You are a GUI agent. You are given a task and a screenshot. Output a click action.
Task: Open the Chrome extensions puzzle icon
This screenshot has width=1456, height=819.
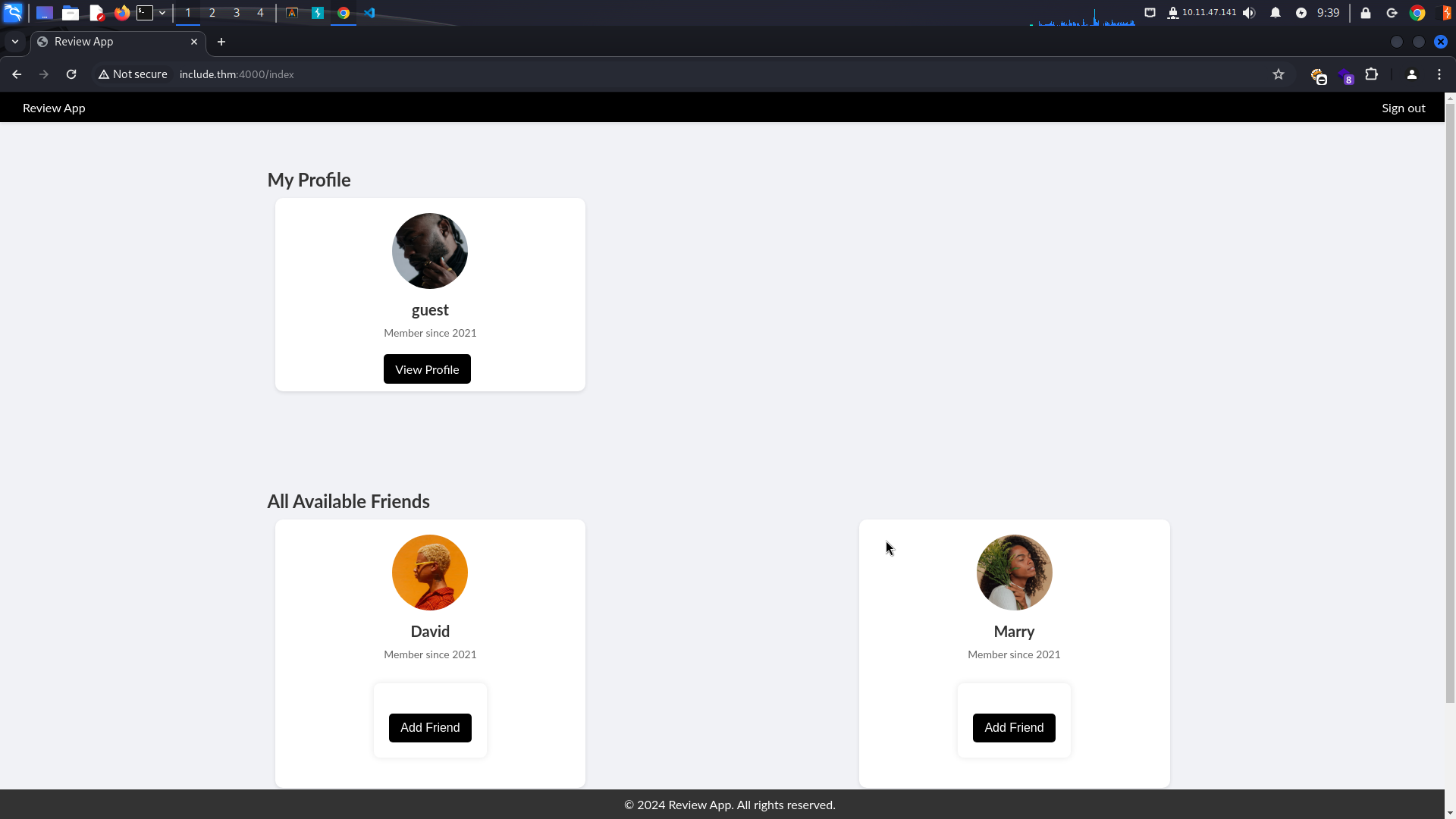(1371, 74)
